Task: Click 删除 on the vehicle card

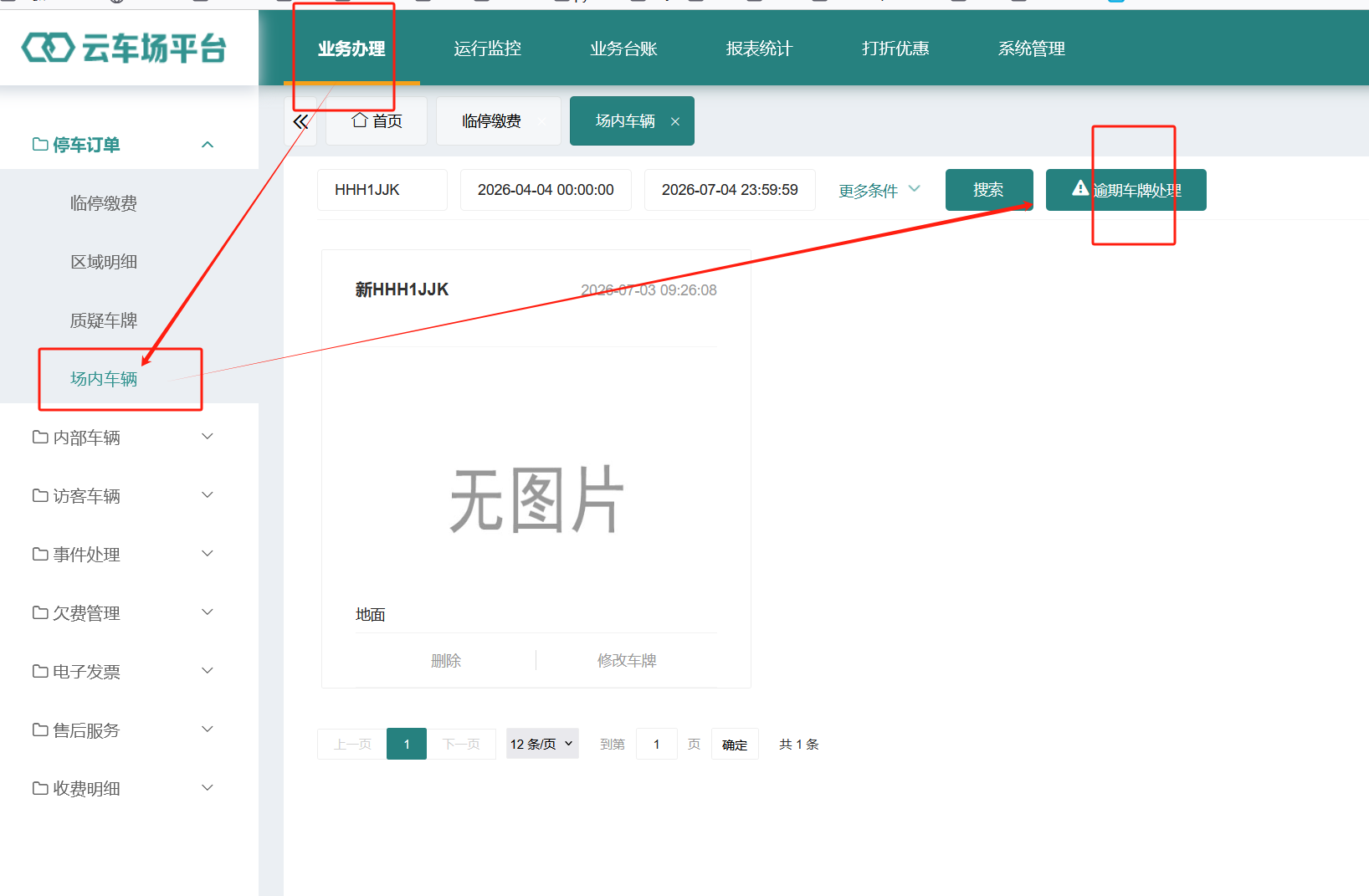Action: pos(446,661)
